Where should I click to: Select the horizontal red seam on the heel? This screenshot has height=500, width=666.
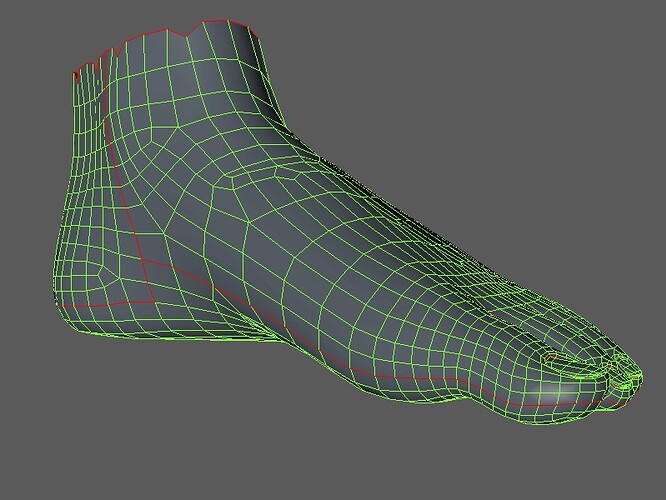pyautogui.click(x=106, y=304)
